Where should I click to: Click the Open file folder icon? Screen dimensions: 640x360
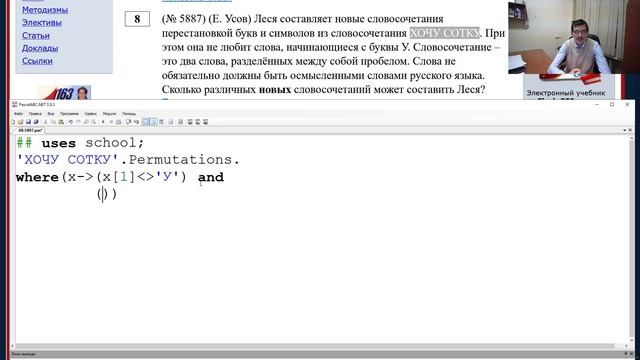point(20,122)
